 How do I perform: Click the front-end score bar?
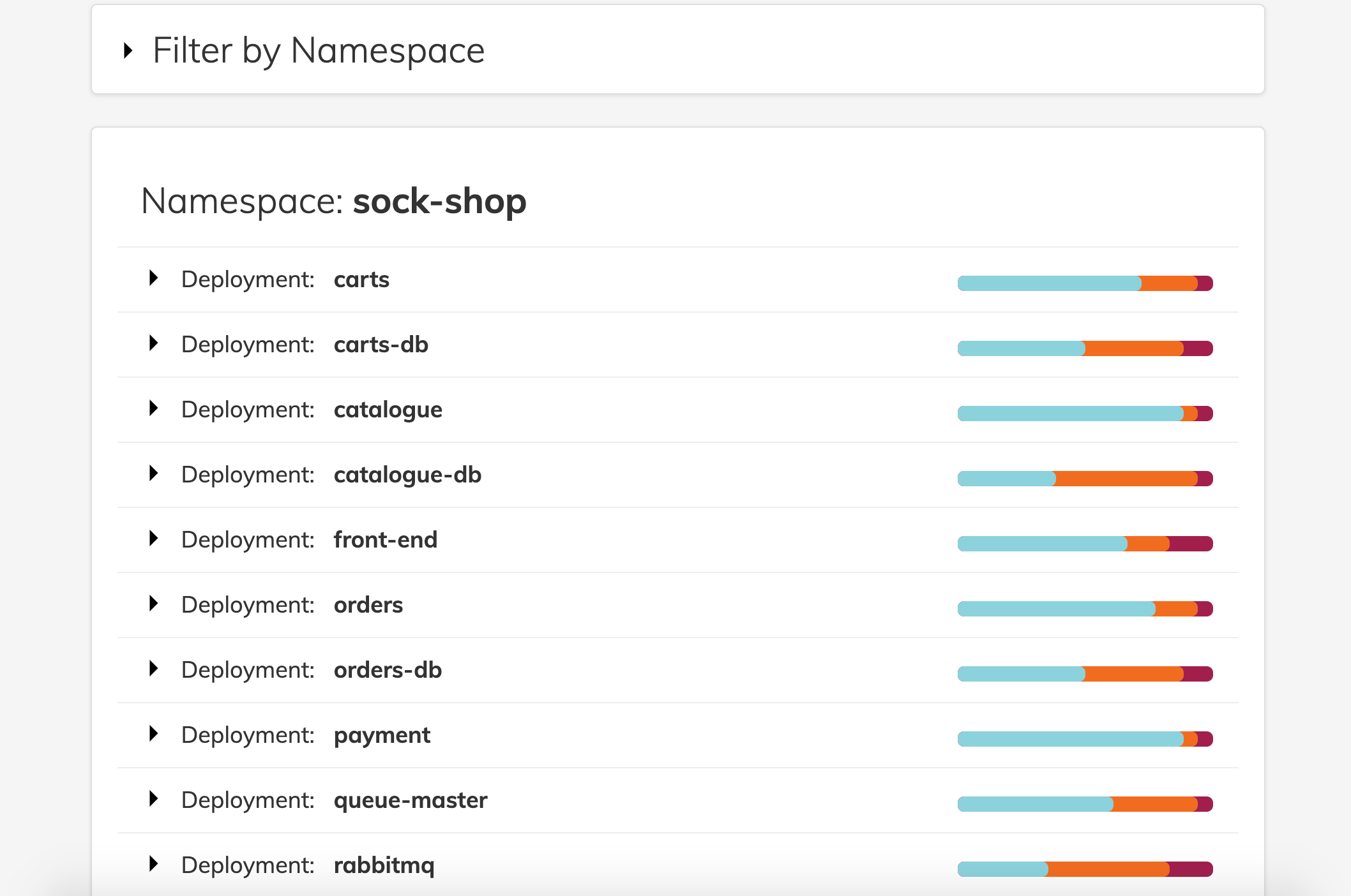tap(1085, 544)
